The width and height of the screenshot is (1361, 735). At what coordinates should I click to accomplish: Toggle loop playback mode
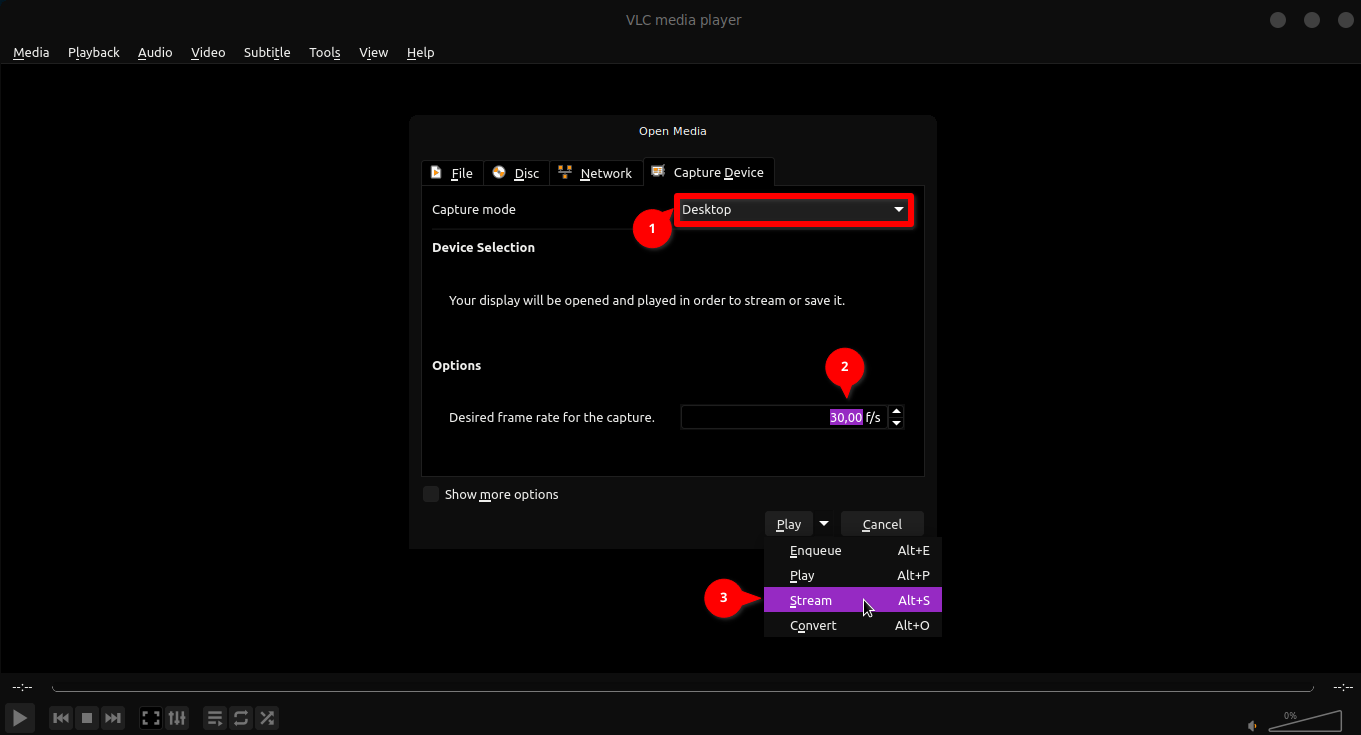(241, 718)
